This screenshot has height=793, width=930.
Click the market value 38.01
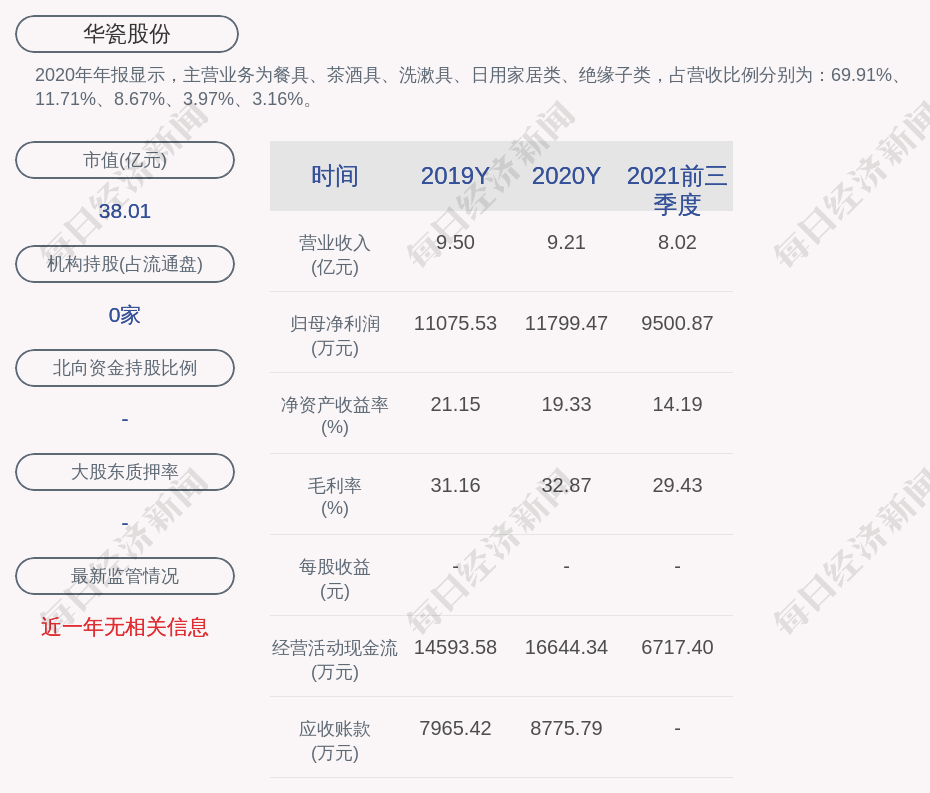(125, 211)
